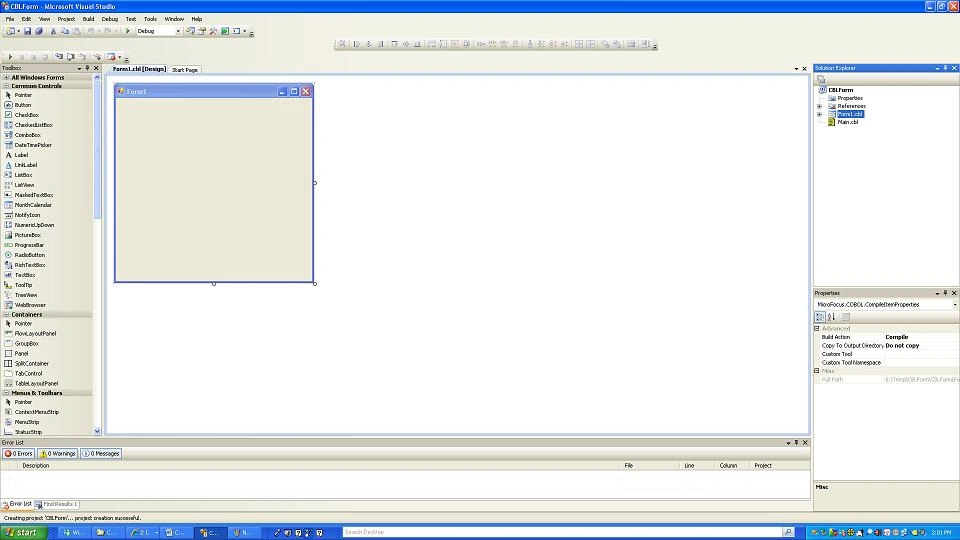960x540 pixels.
Task: Cut selection using the scissors icon
Action: tap(53, 31)
